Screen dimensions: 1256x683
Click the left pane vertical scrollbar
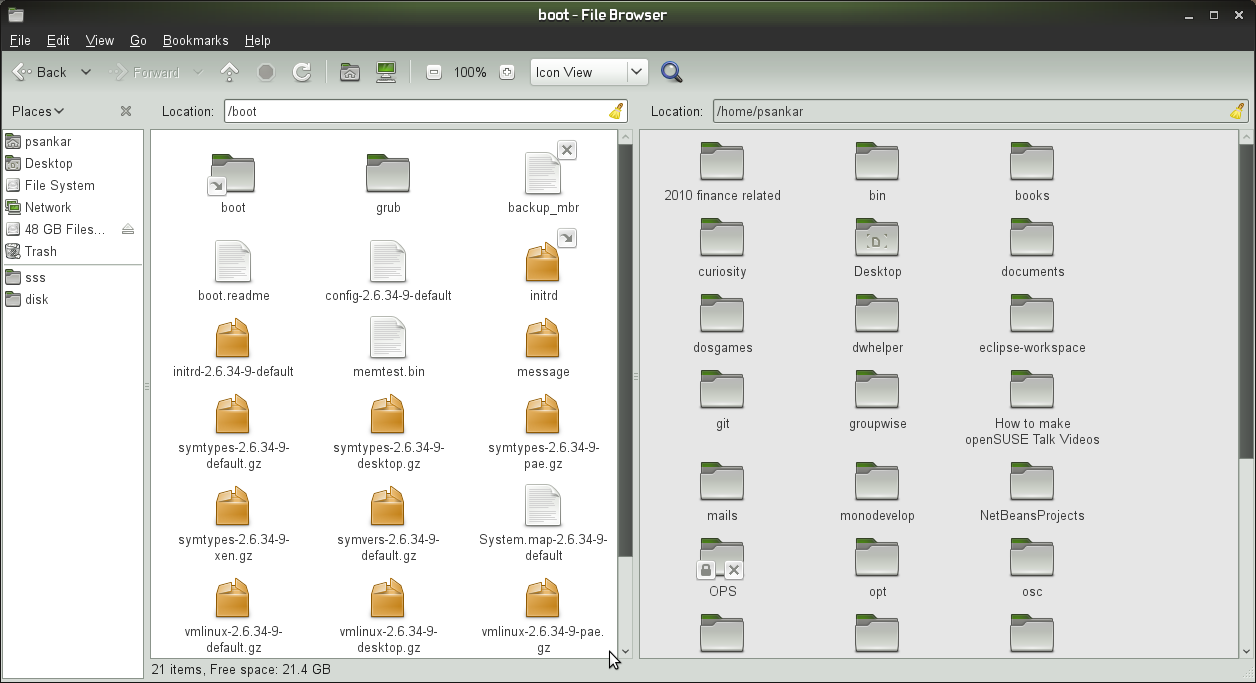pyautogui.click(x=625, y=350)
